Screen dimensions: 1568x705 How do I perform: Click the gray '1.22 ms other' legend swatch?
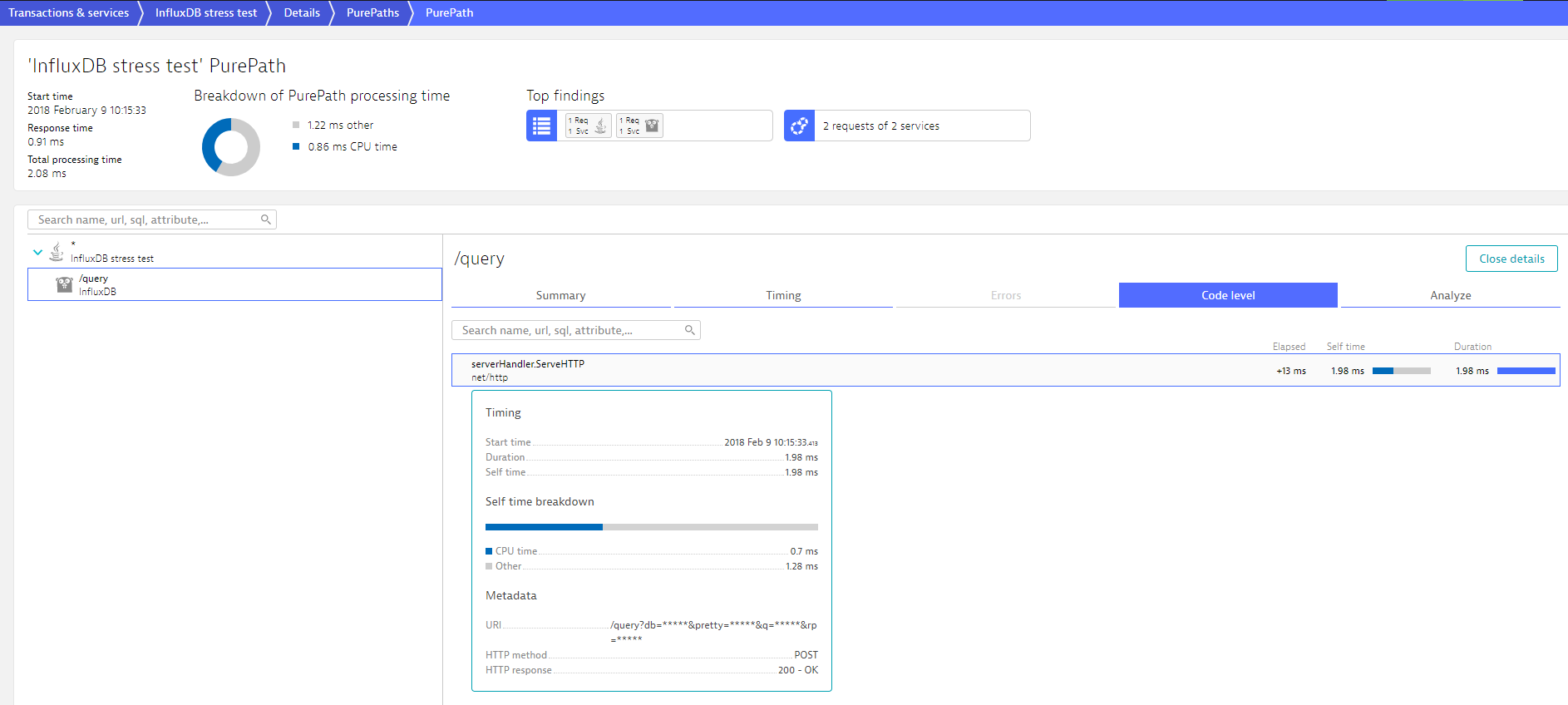coord(296,125)
